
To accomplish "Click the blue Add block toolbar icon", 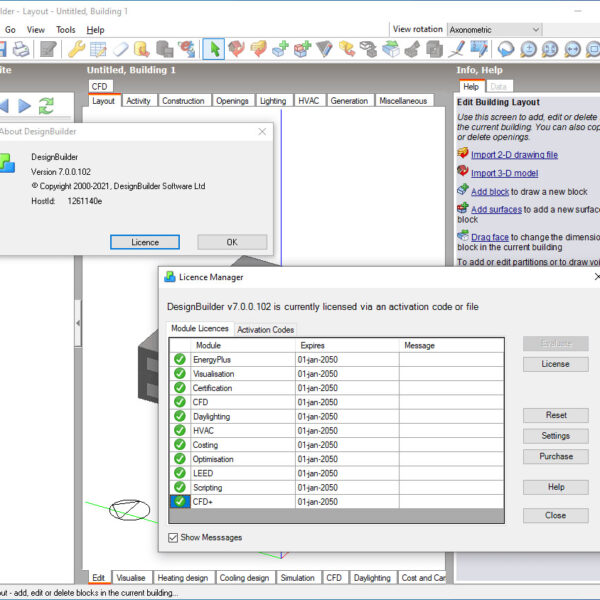I will coord(280,49).
